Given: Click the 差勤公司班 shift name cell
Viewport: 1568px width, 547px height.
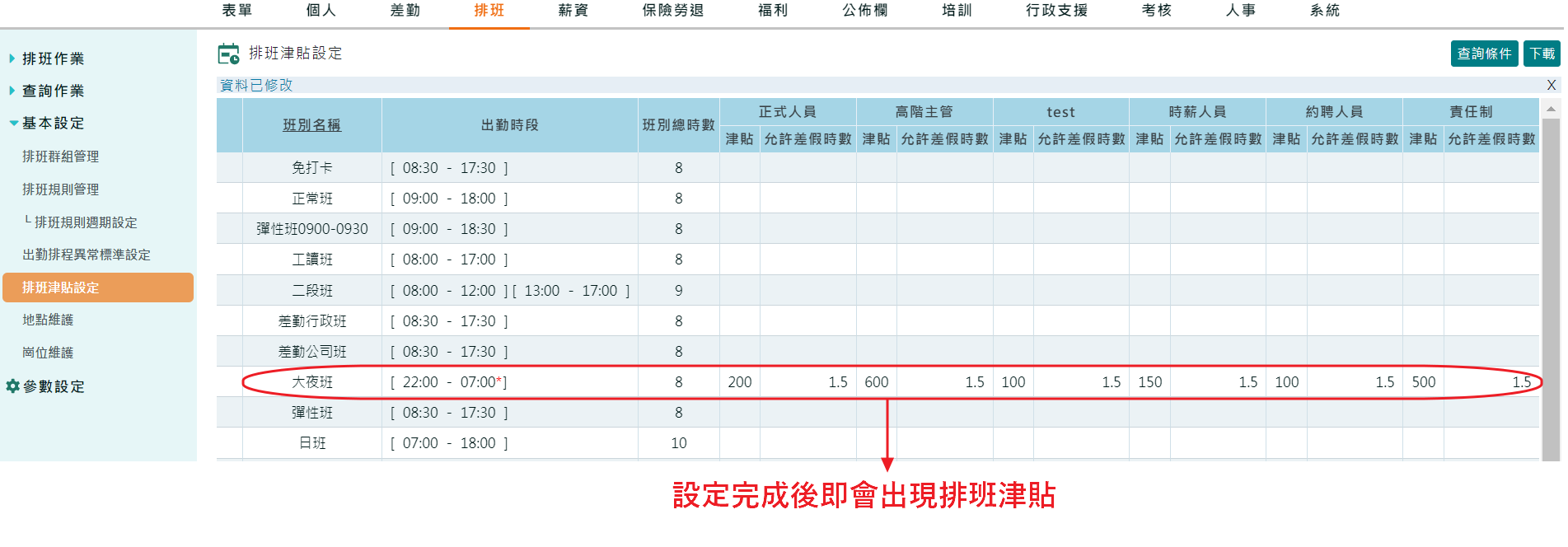Looking at the screenshot, I should pos(312,352).
